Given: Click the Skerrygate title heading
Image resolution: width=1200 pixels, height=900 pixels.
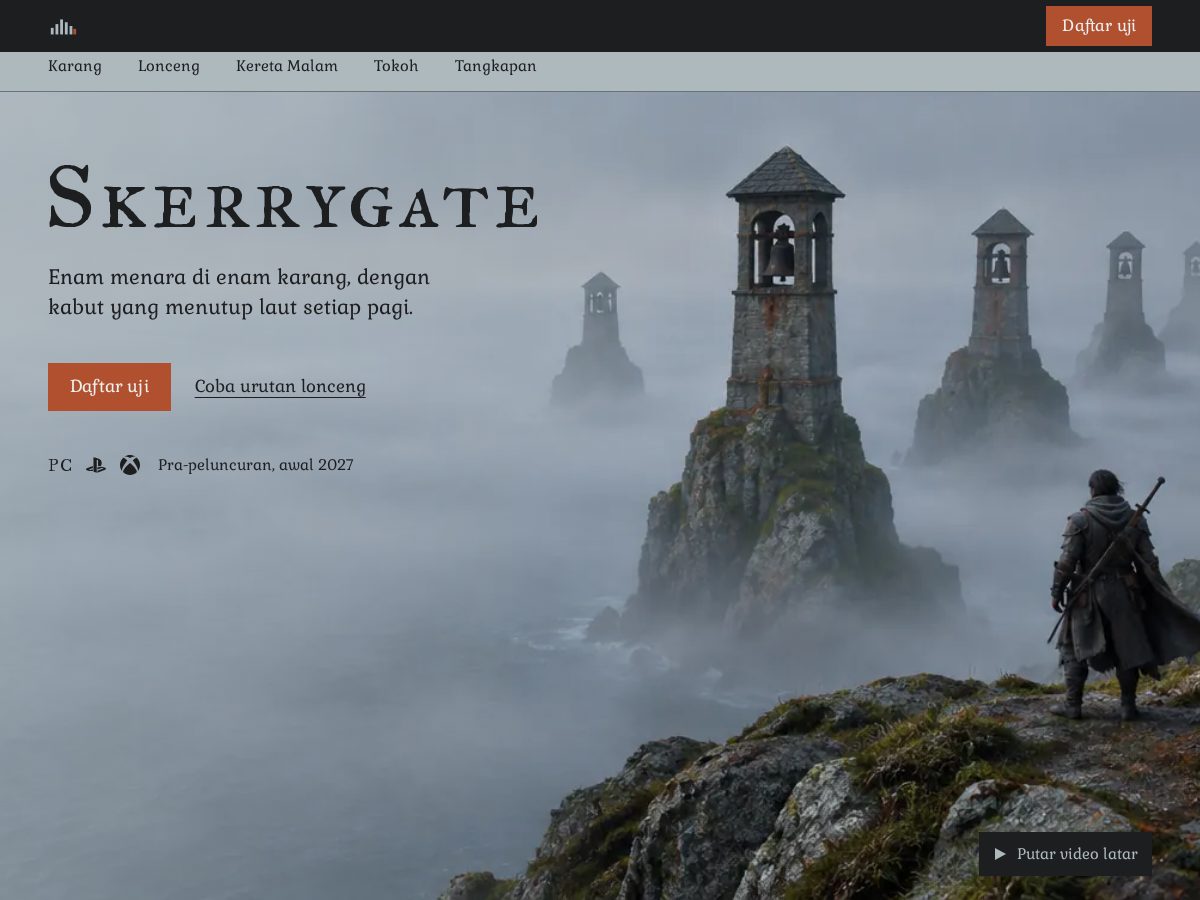Looking at the screenshot, I should click(x=293, y=198).
